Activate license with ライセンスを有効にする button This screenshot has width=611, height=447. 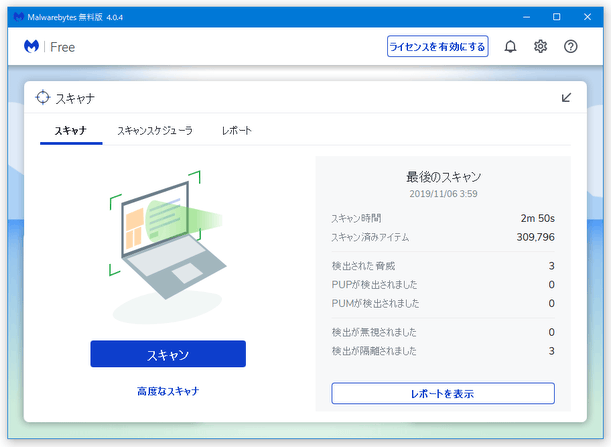(438, 46)
